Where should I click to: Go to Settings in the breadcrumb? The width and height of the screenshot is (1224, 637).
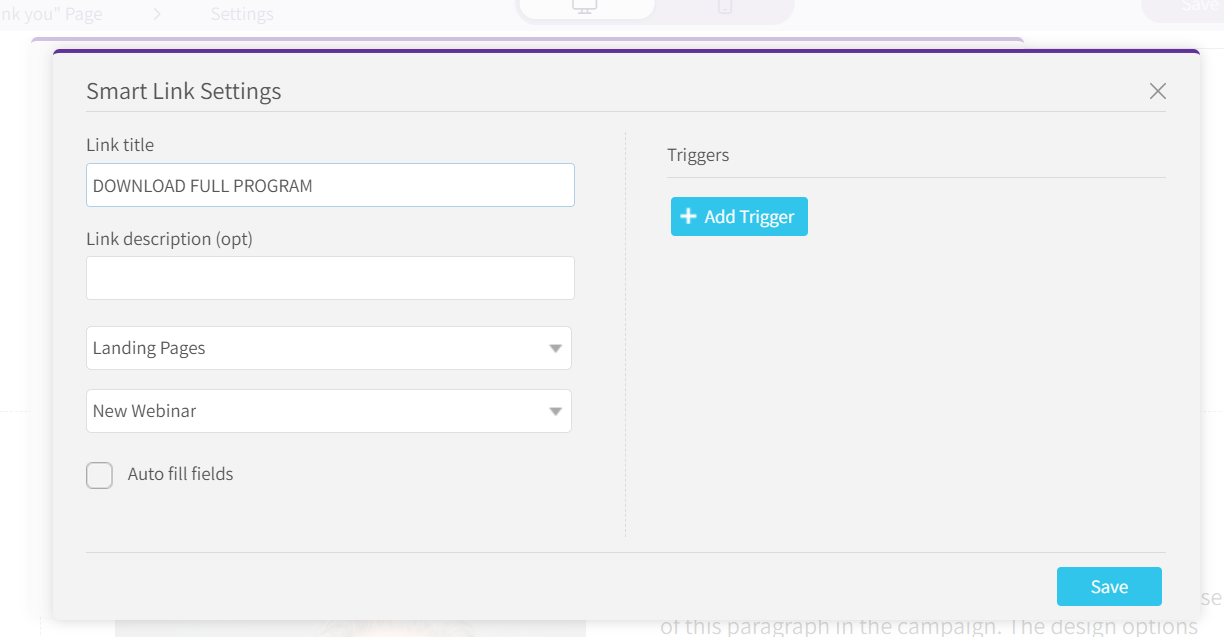[242, 14]
